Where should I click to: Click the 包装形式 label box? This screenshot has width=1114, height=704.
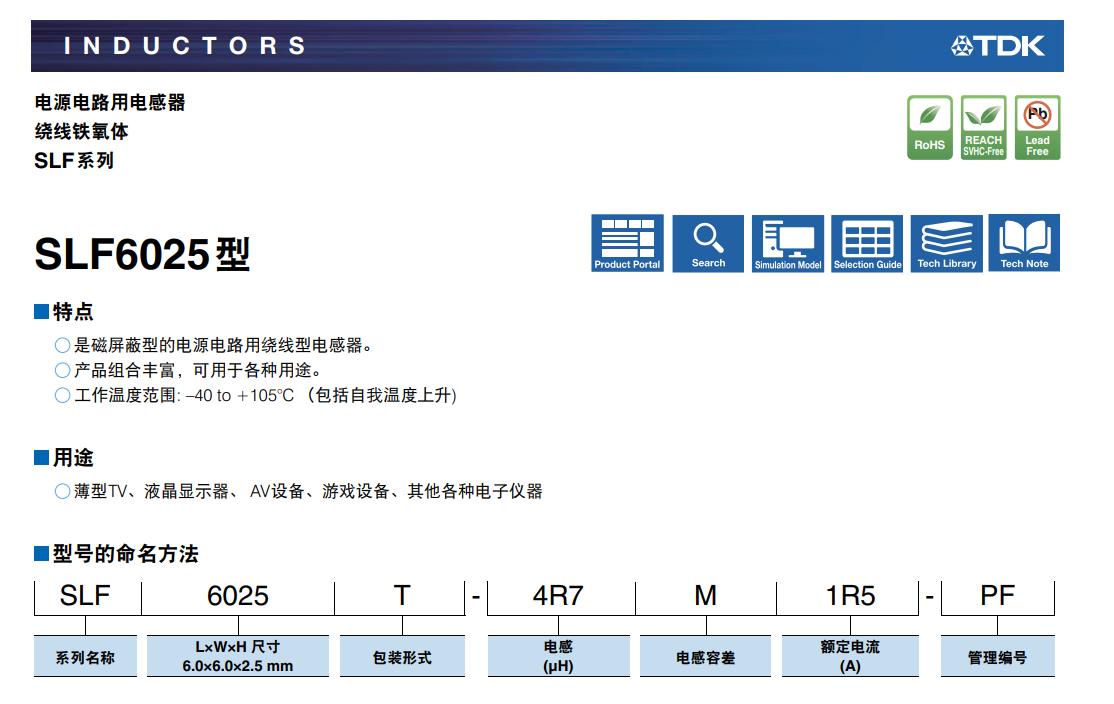(x=402, y=656)
